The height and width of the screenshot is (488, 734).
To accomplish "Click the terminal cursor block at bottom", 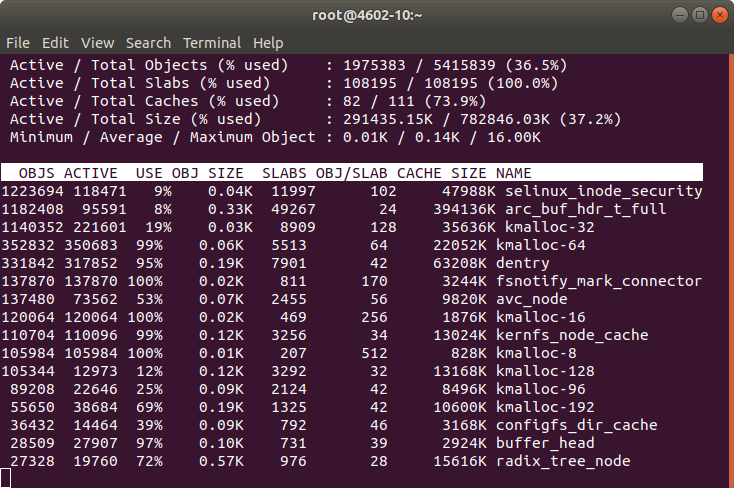I will [5, 478].
